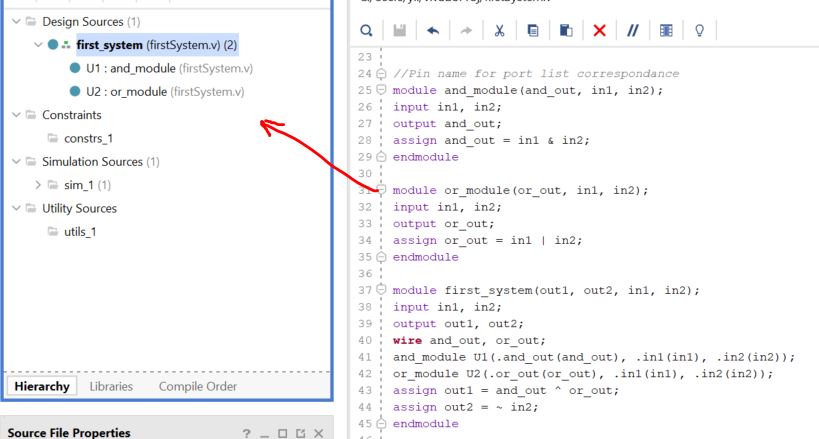819x439 pixels.
Task: Click the Undo arrow icon
Action: click(432, 31)
